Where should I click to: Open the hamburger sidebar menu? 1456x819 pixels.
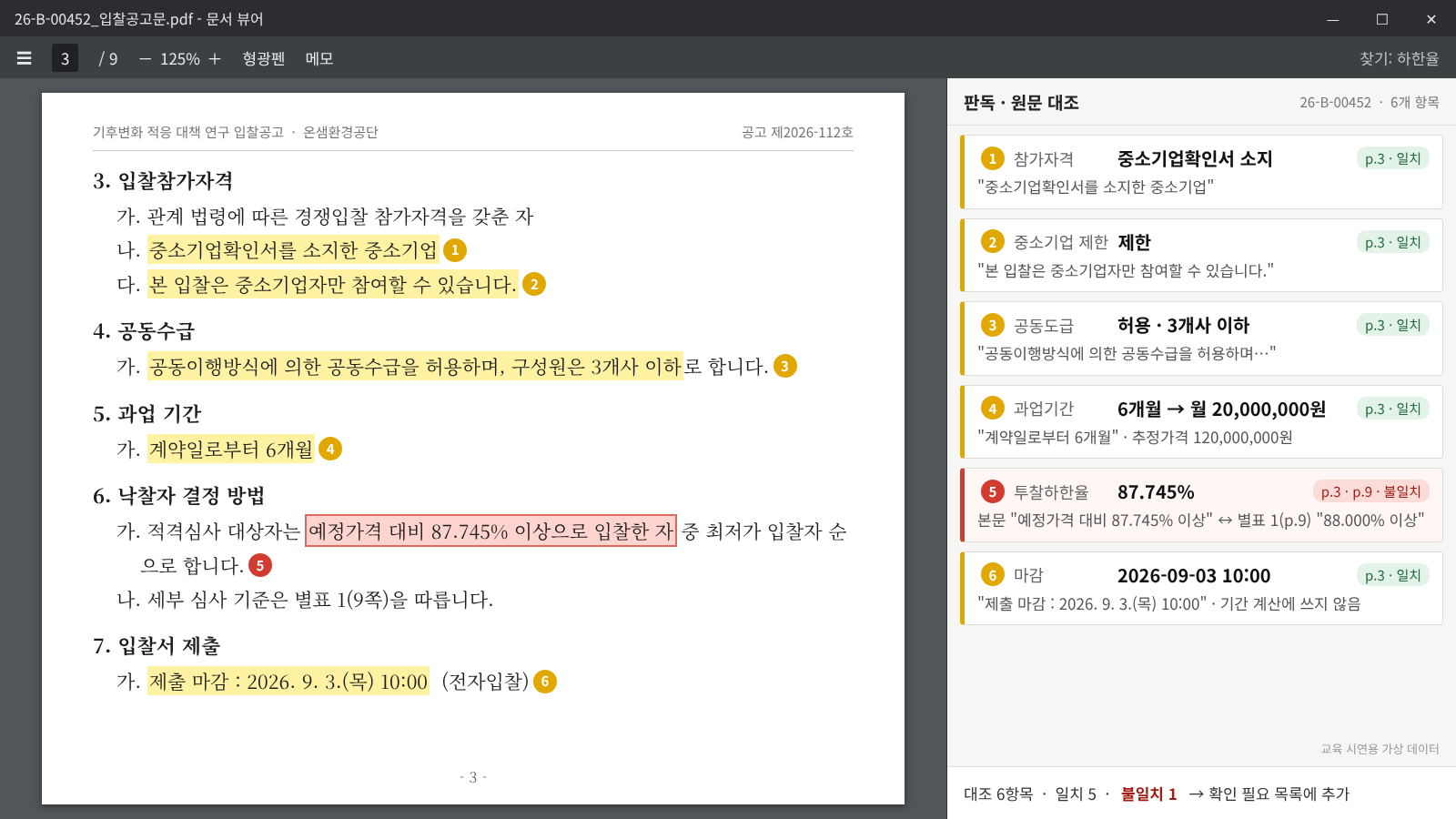click(25, 58)
